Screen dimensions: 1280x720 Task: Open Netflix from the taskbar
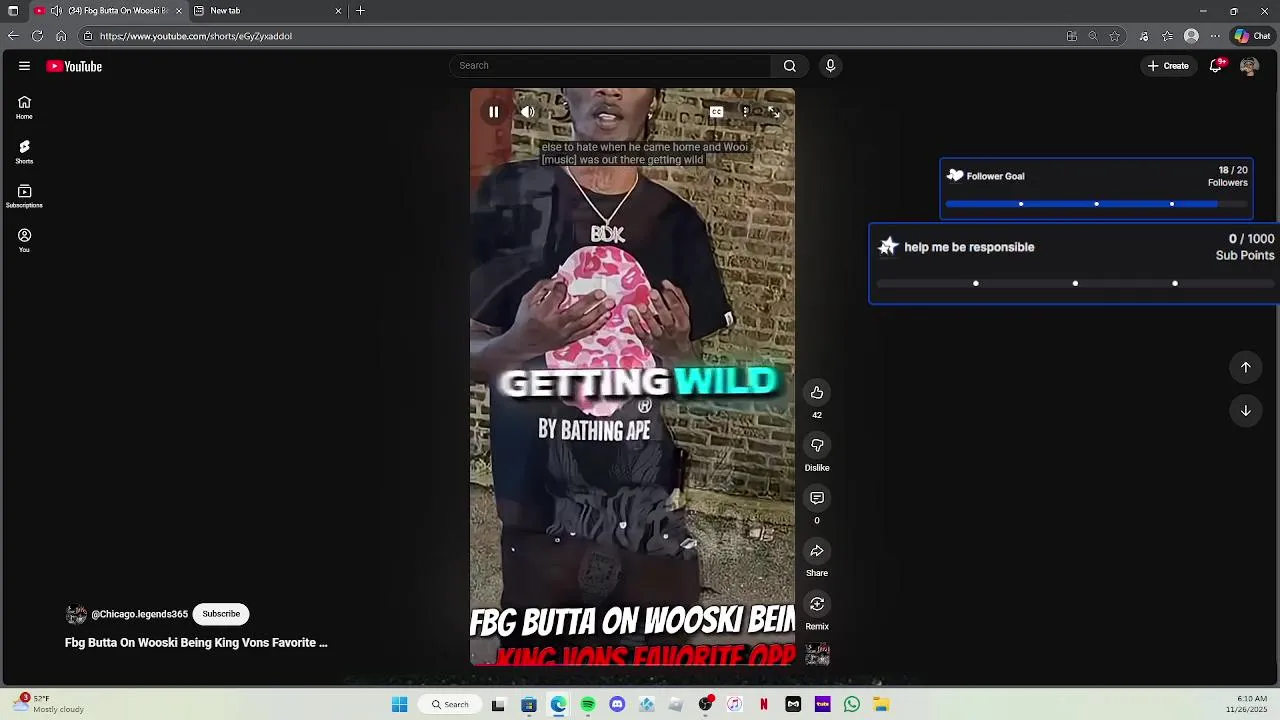click(x=764, y=705)
